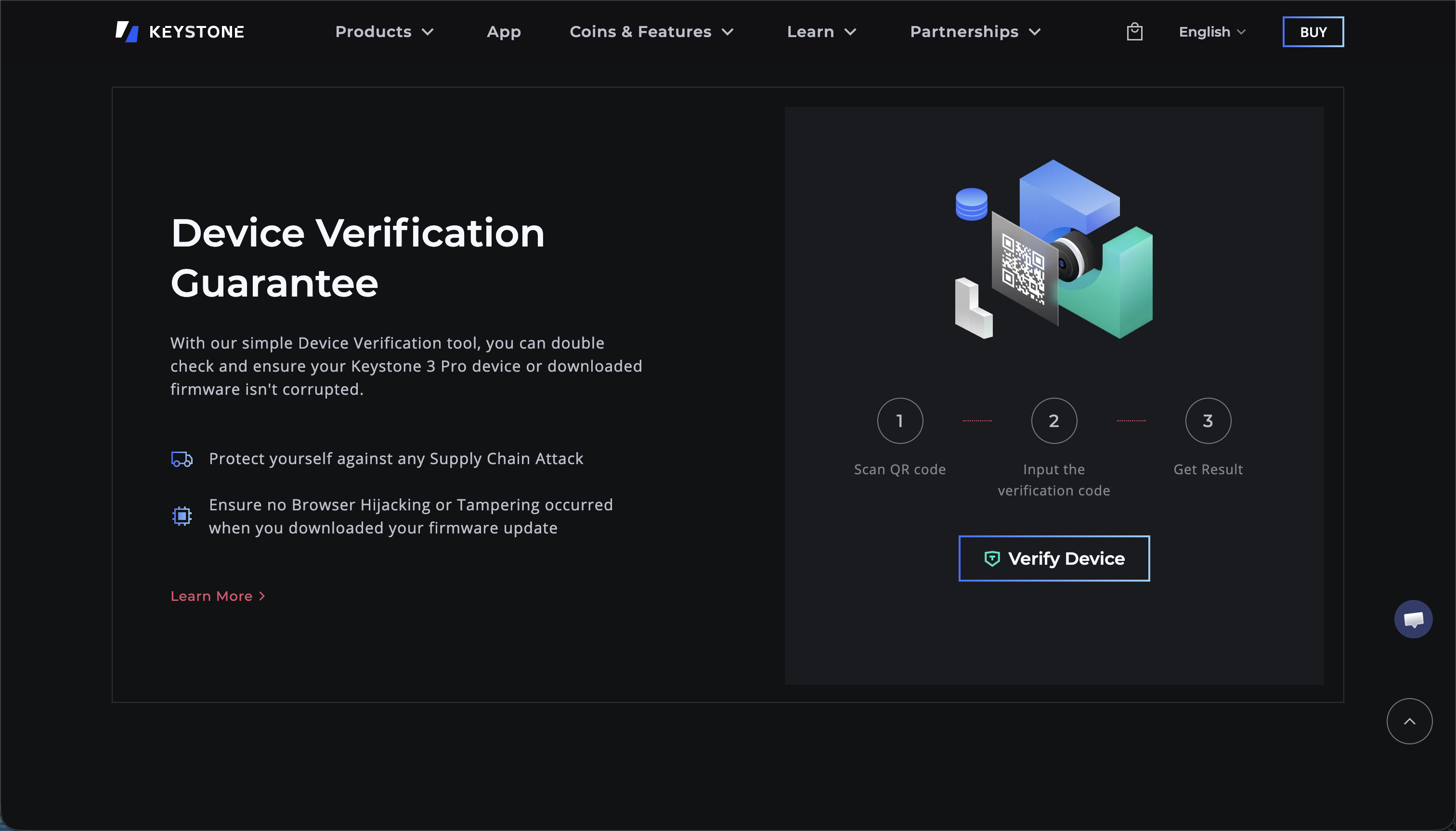Click the paragraph about Keystone 3 Pro device

(406, 366)
